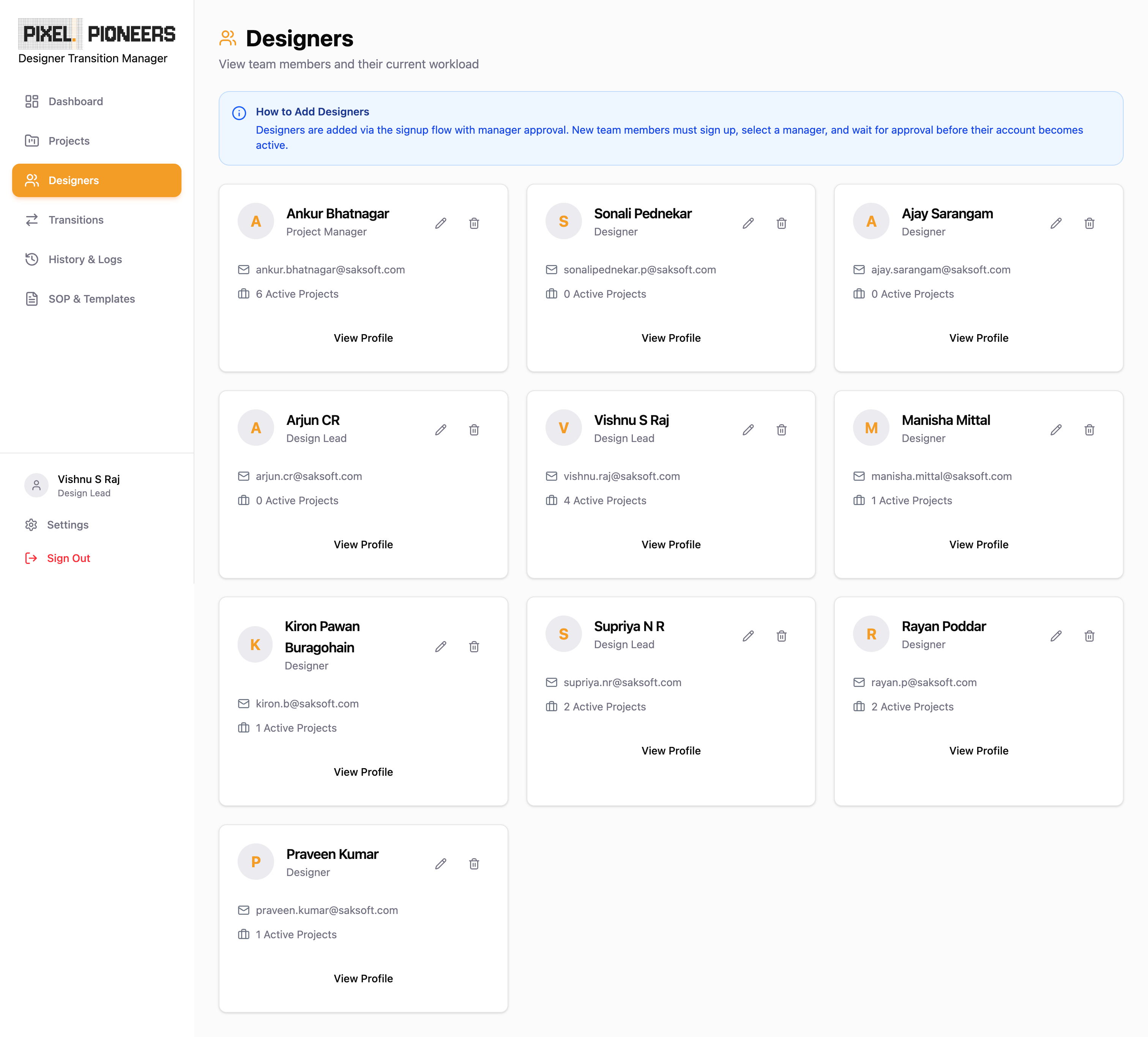Click email sonalipednekar.p@saksoft.com
Viewport: 1148px width, 1037px height.
(x=639, y=270)
